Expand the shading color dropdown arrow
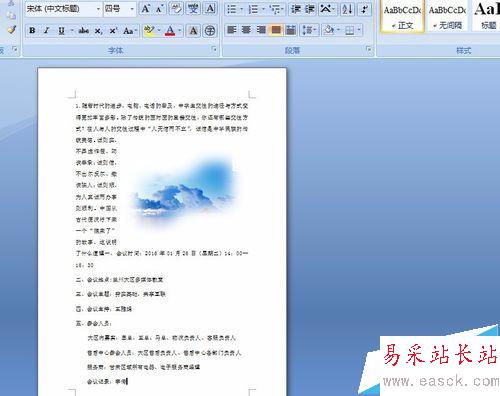The height and width of the screenshot is (396, 500). [x=338, y=30]
